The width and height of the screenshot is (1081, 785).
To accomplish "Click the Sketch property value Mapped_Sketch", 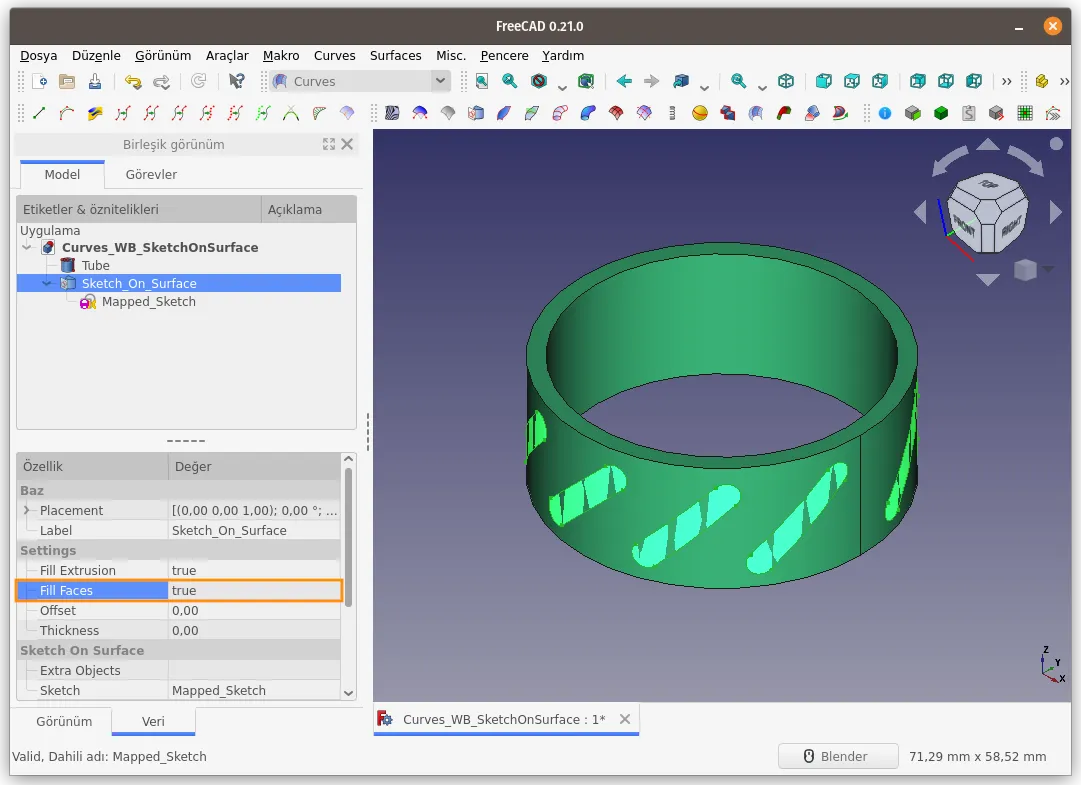I will pos(254,690).
